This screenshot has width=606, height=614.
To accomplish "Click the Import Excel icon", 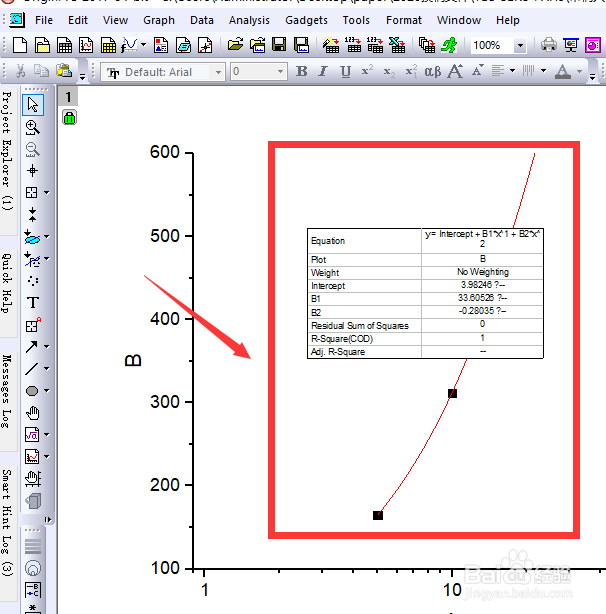I will [397, 45].
